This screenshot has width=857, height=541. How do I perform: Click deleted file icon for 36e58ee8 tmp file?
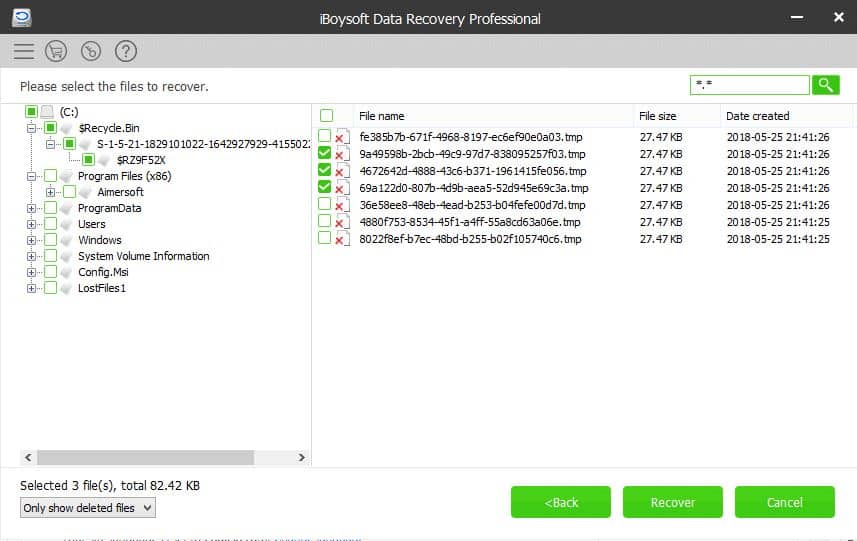click(x=342, y=205)
